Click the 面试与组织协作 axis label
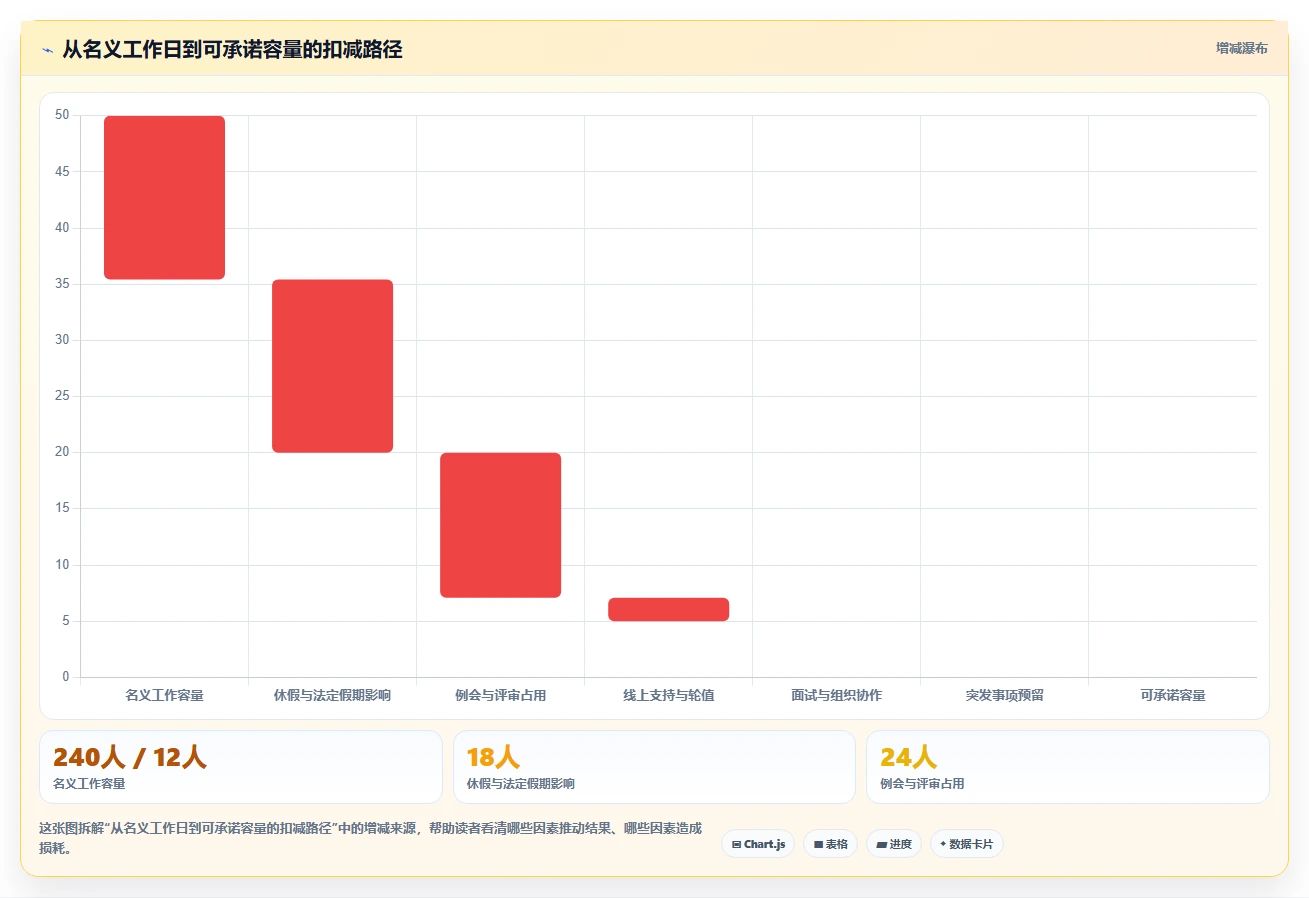The width and height of the screenshot is (1309, 898). click(x=837, y=695)
